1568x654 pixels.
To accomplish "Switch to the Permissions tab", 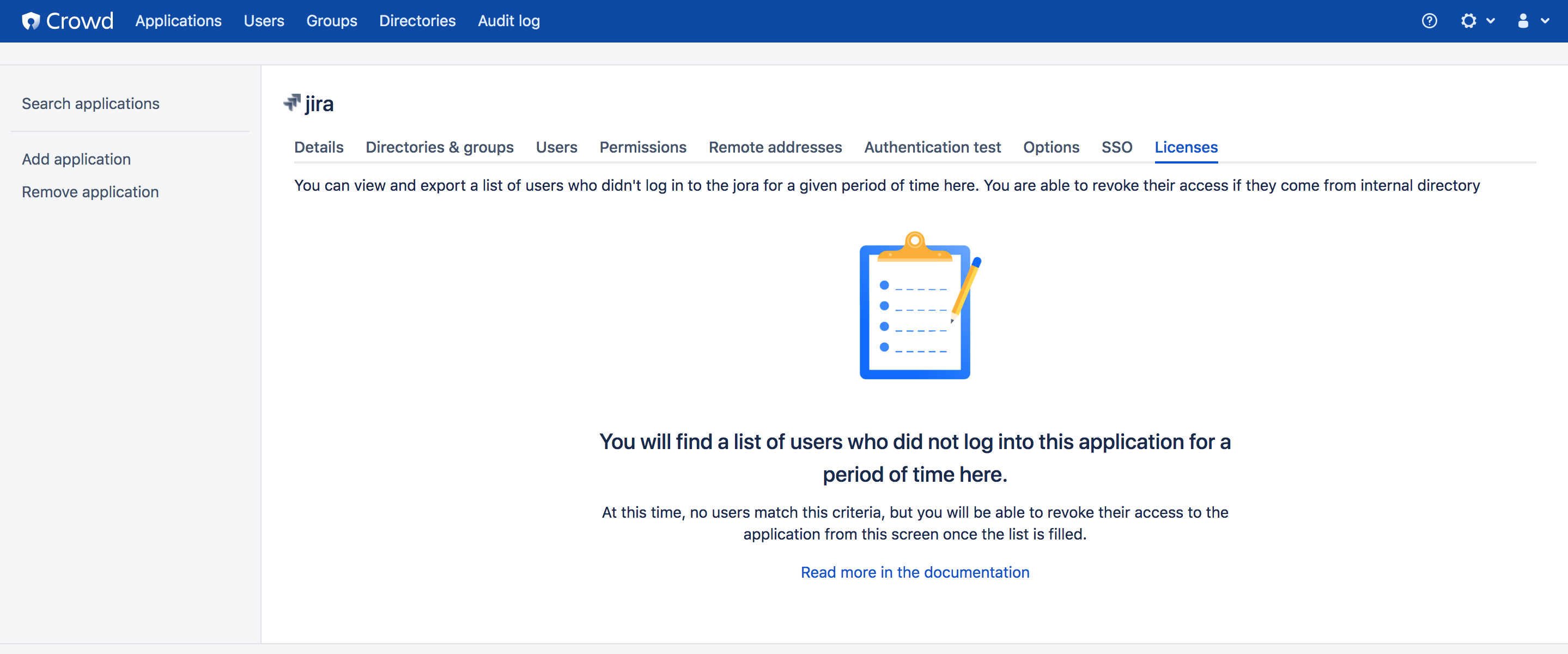I will (643, 147).
